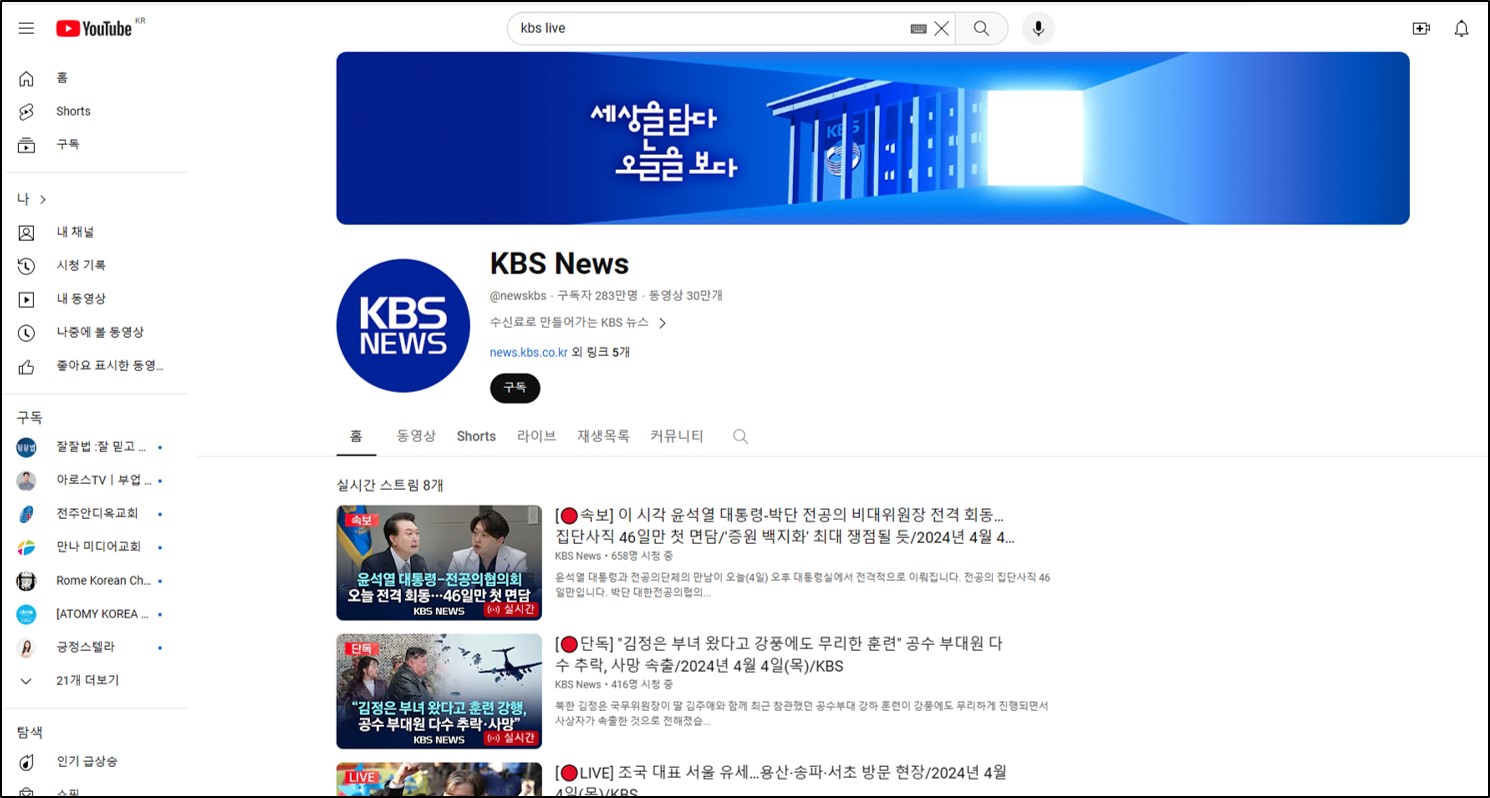Screen dimensions: 1490x798
Task: Click the black 구독 subscribe button
Action: 515,388
